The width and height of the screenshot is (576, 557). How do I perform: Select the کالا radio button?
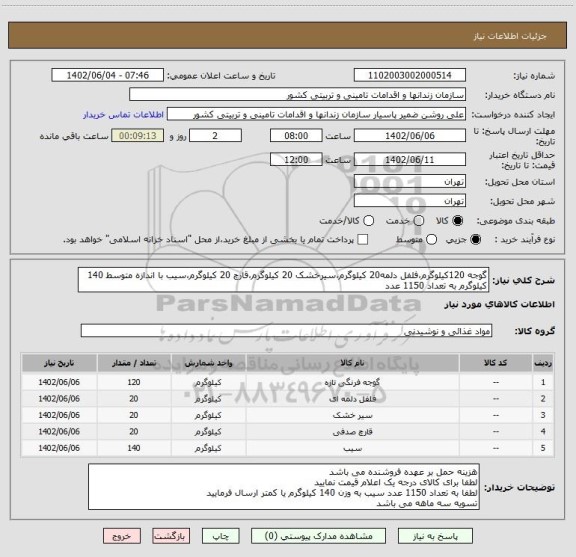click(458, 221)
